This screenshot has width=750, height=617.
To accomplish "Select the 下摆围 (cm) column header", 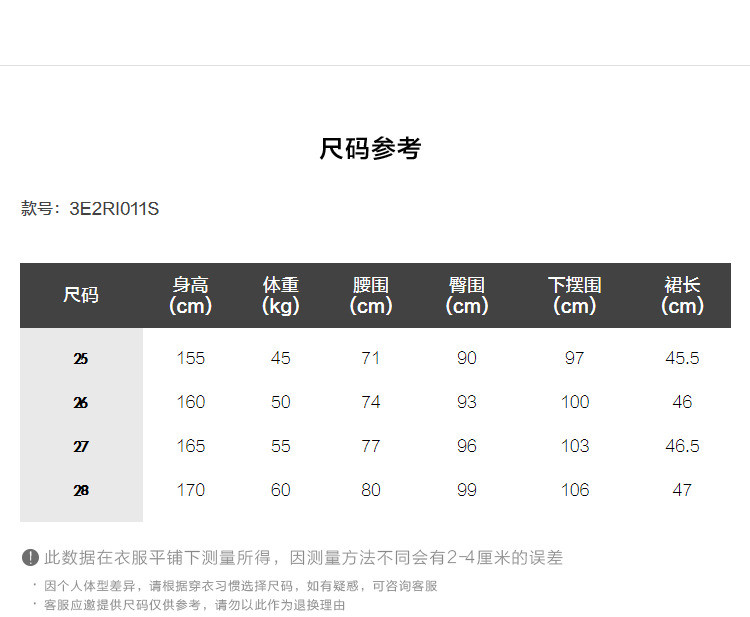I will point(574,295).
